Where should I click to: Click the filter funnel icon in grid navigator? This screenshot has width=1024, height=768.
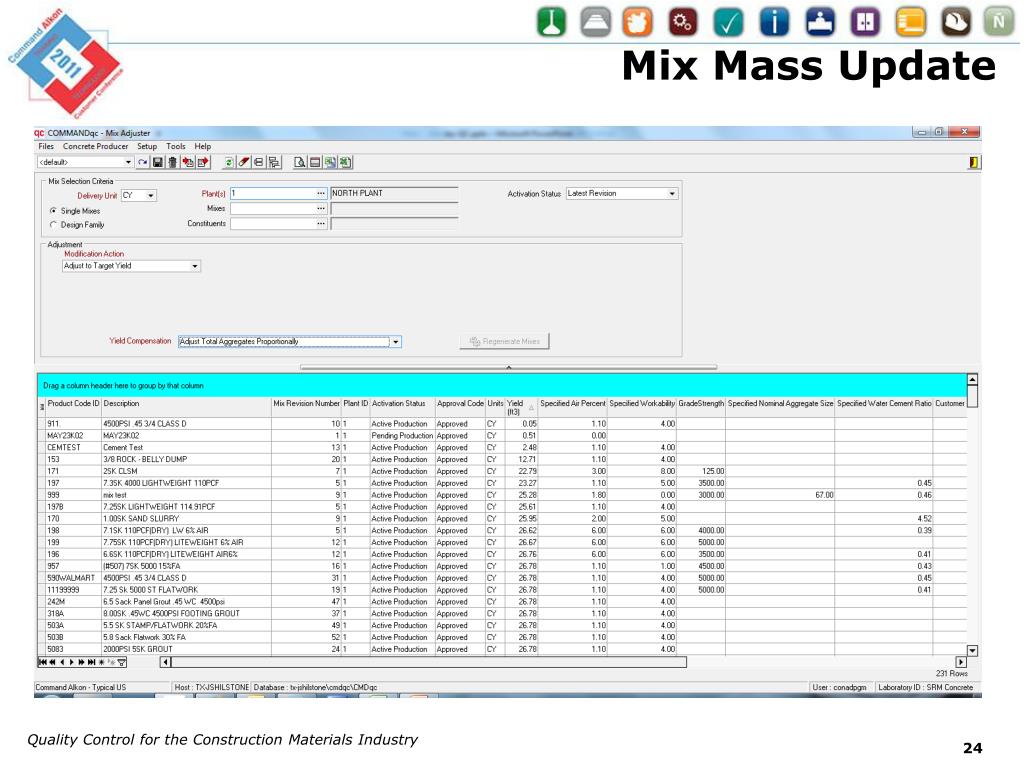pyautogui.click(x=123, y=662)
